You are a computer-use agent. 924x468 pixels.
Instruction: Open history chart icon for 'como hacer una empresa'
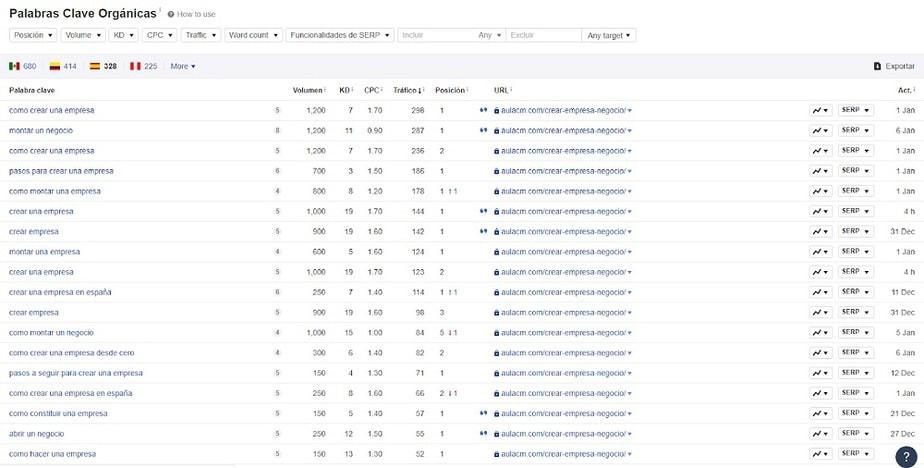820,454
